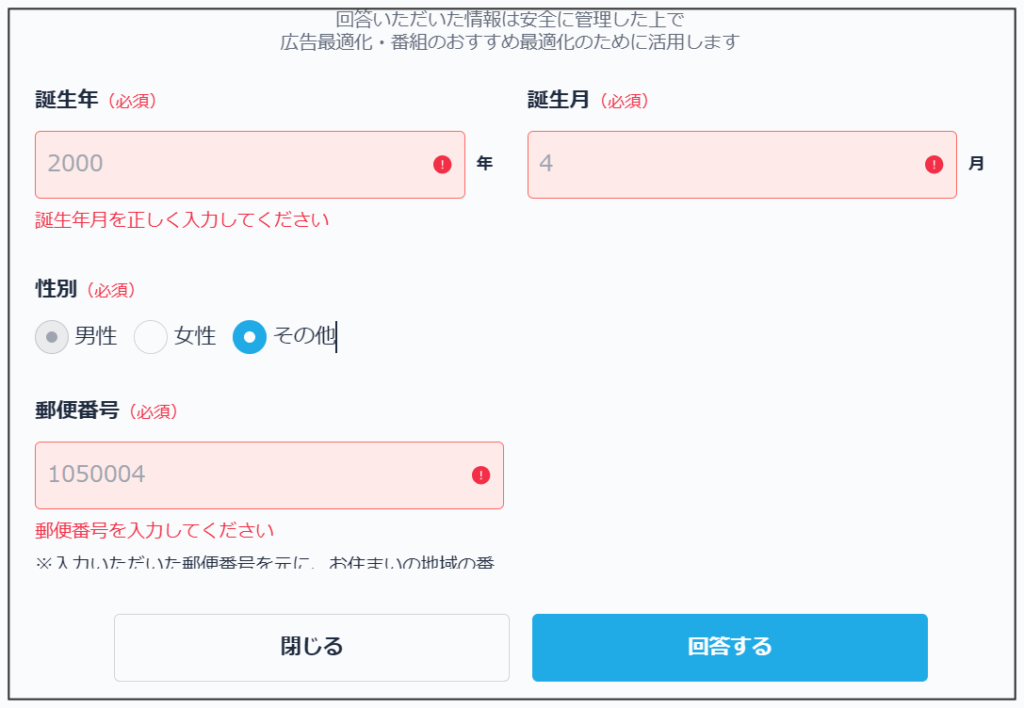Click the error icon in birth year field
1024x708 pixels.
[x=442, y=165]
